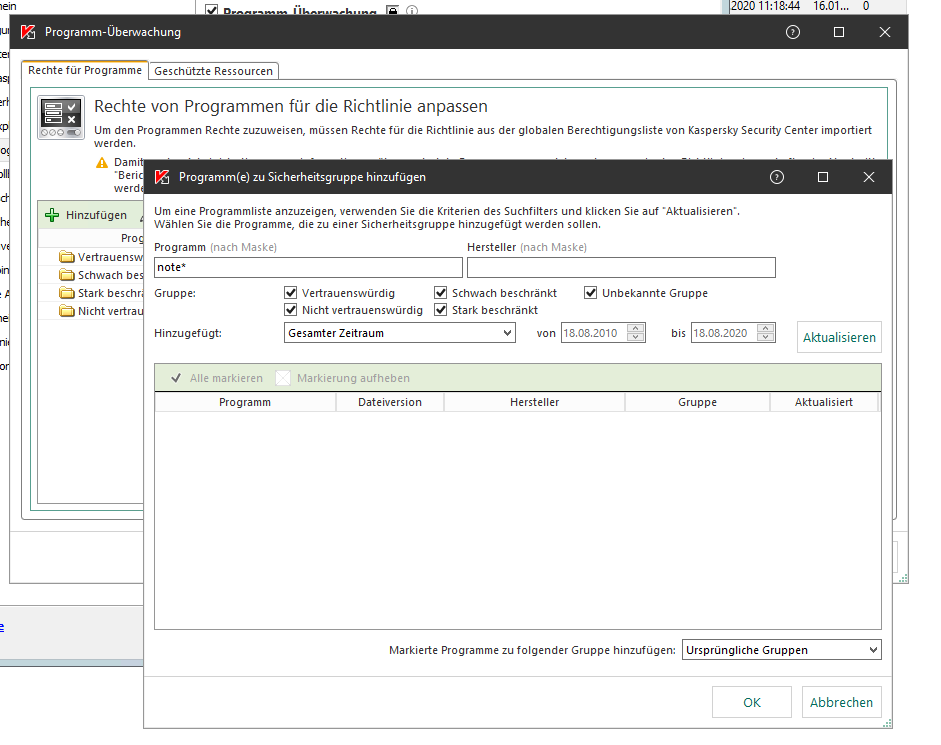Open help in Sicherheitsgruppe hinzufügen dialog
This screenshot has width=941, height=745.
pyautogui.click(x=777, y=177)
